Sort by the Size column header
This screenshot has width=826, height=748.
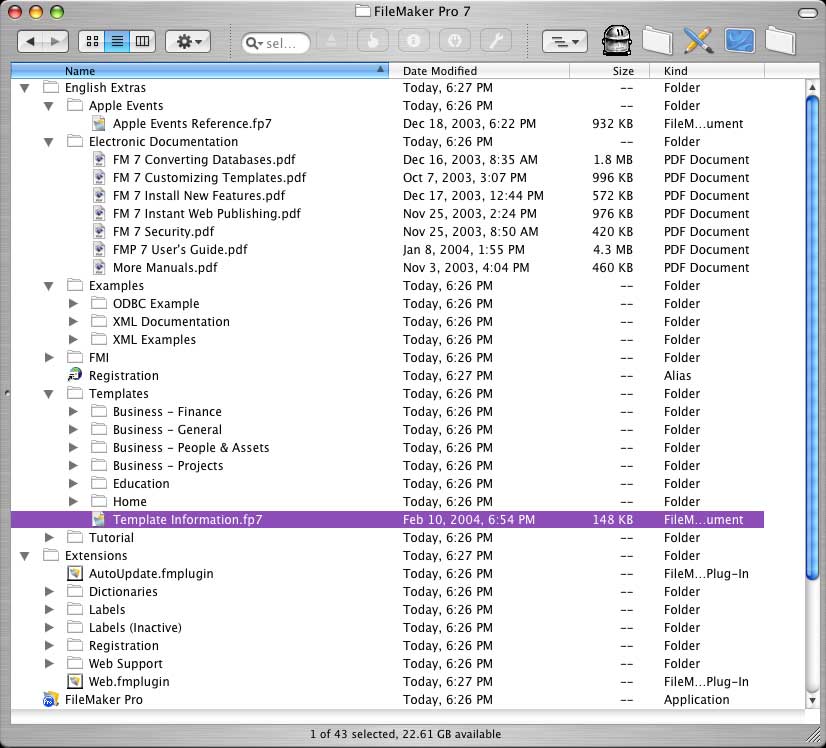point(609,71)
